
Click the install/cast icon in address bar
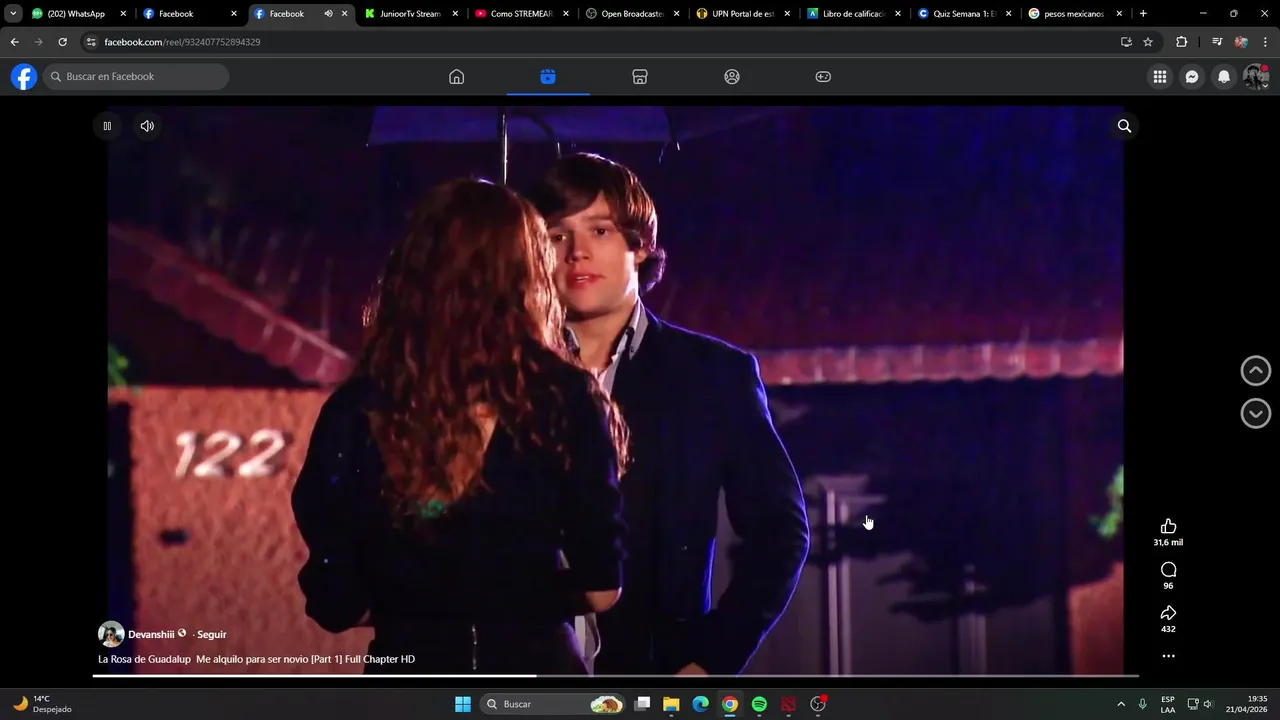1126,42
